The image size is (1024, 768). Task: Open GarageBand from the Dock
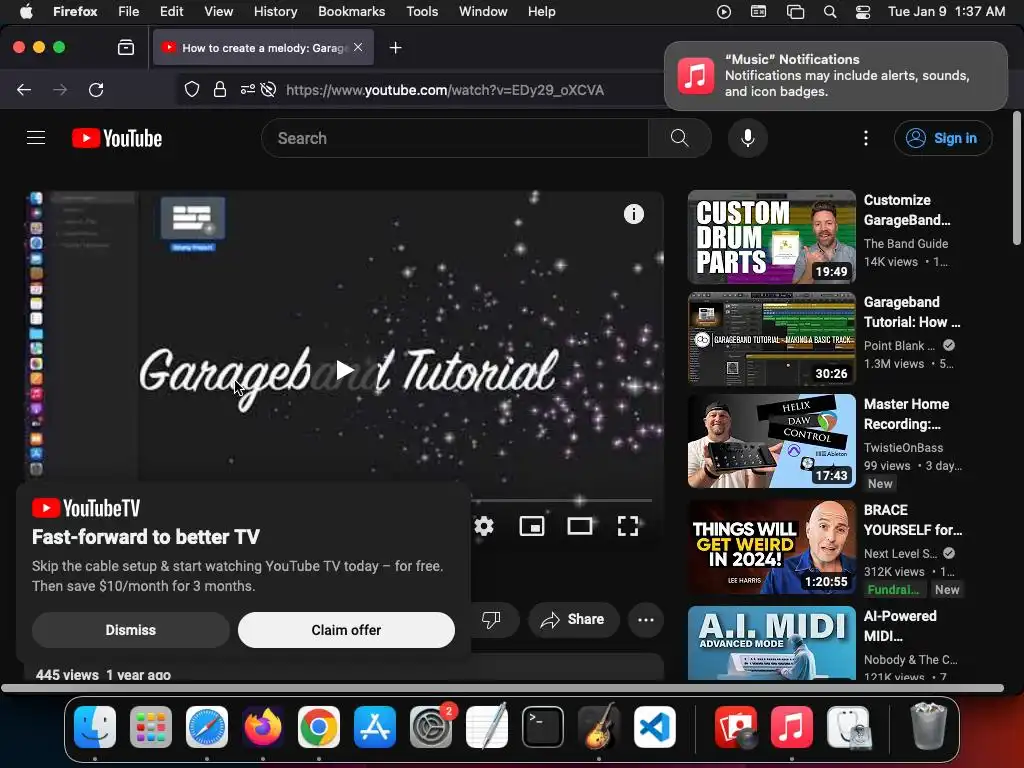coord(599,727)
